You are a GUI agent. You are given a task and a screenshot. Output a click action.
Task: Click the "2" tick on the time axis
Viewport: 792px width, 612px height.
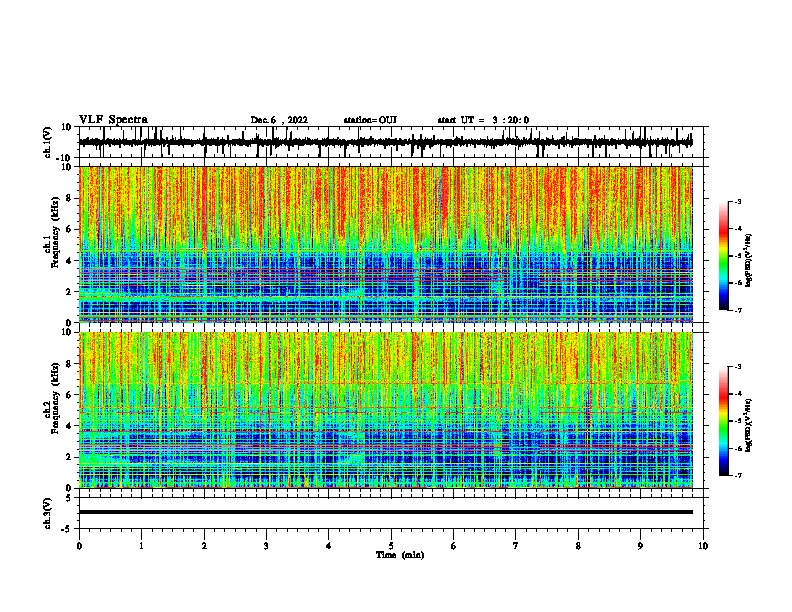click(x=204, y=546)
